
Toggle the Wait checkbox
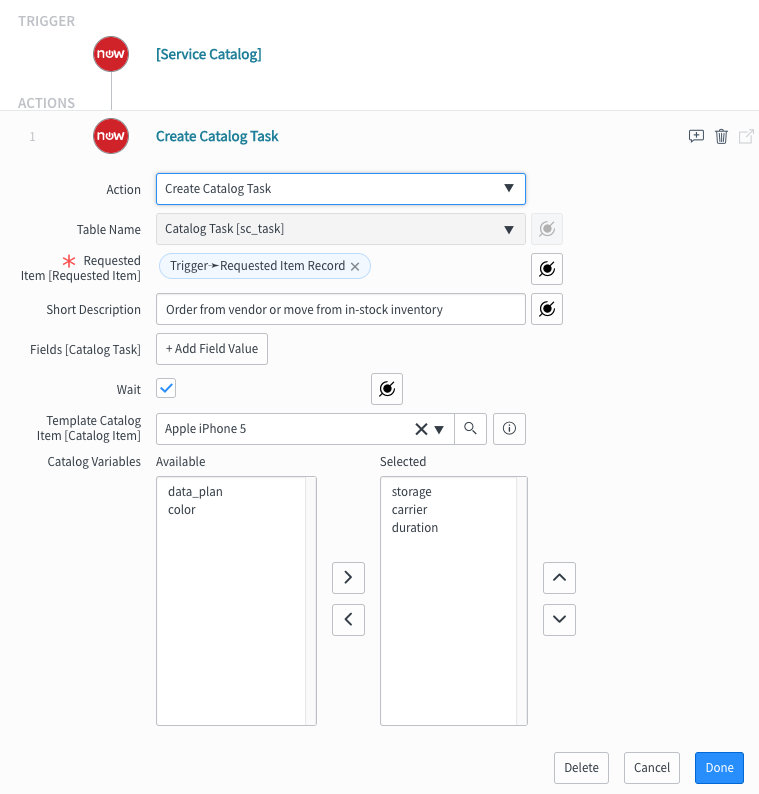click(166, 388)
